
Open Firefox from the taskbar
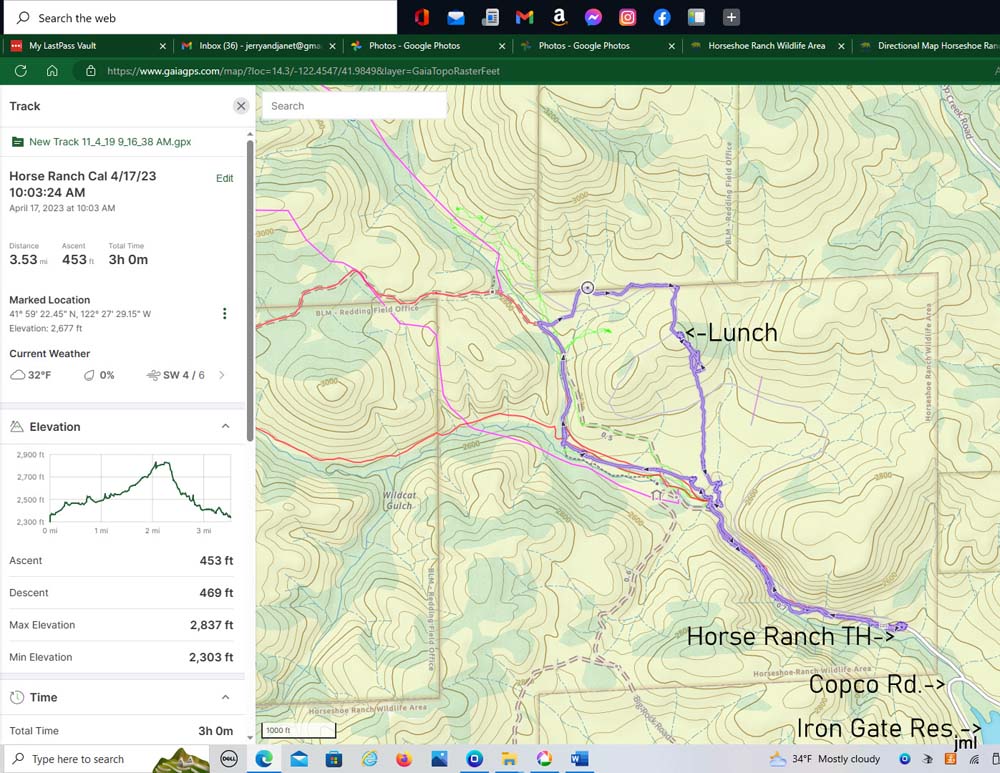click(x=404, y=759)
